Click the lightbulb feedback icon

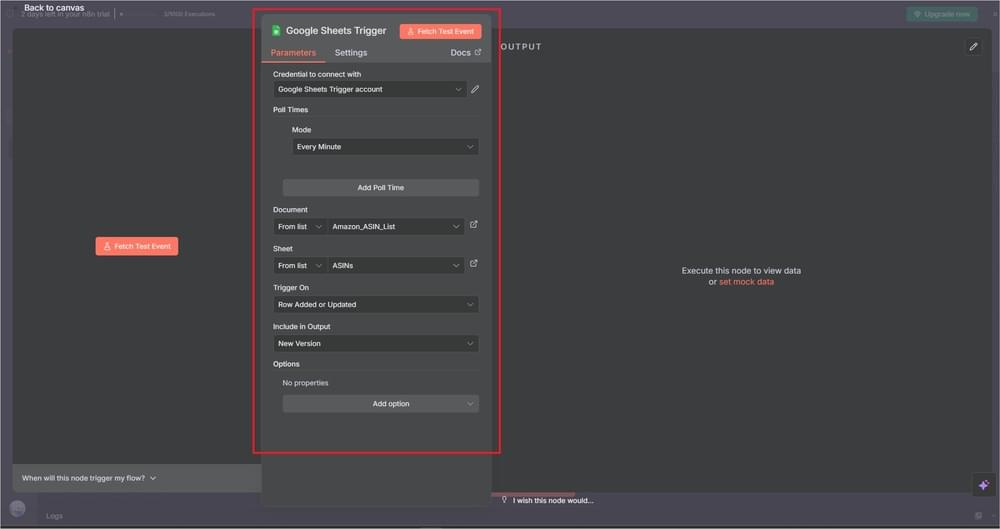[505, 500]
